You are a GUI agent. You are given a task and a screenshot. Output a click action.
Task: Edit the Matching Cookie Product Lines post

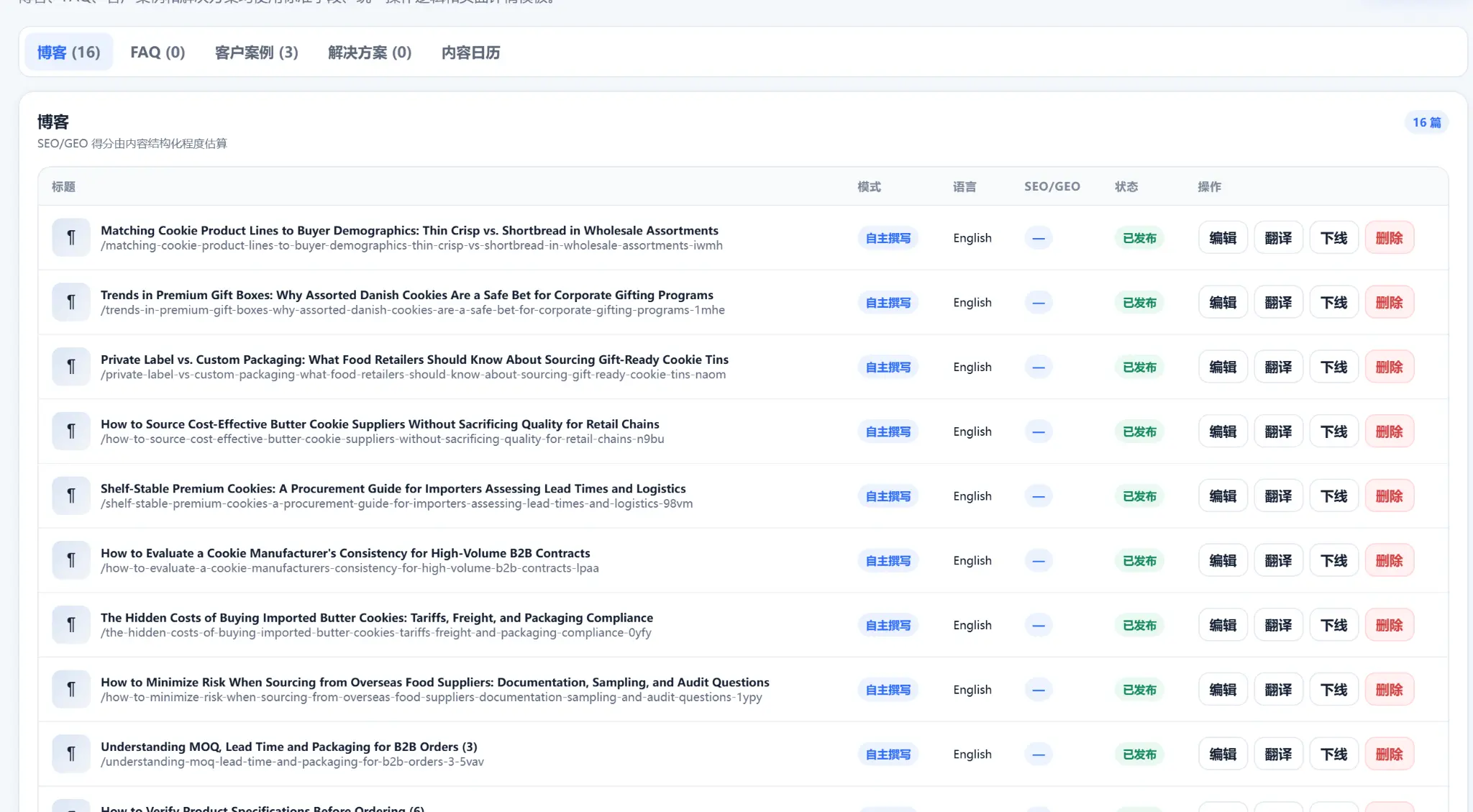[x=1223, y=237]
